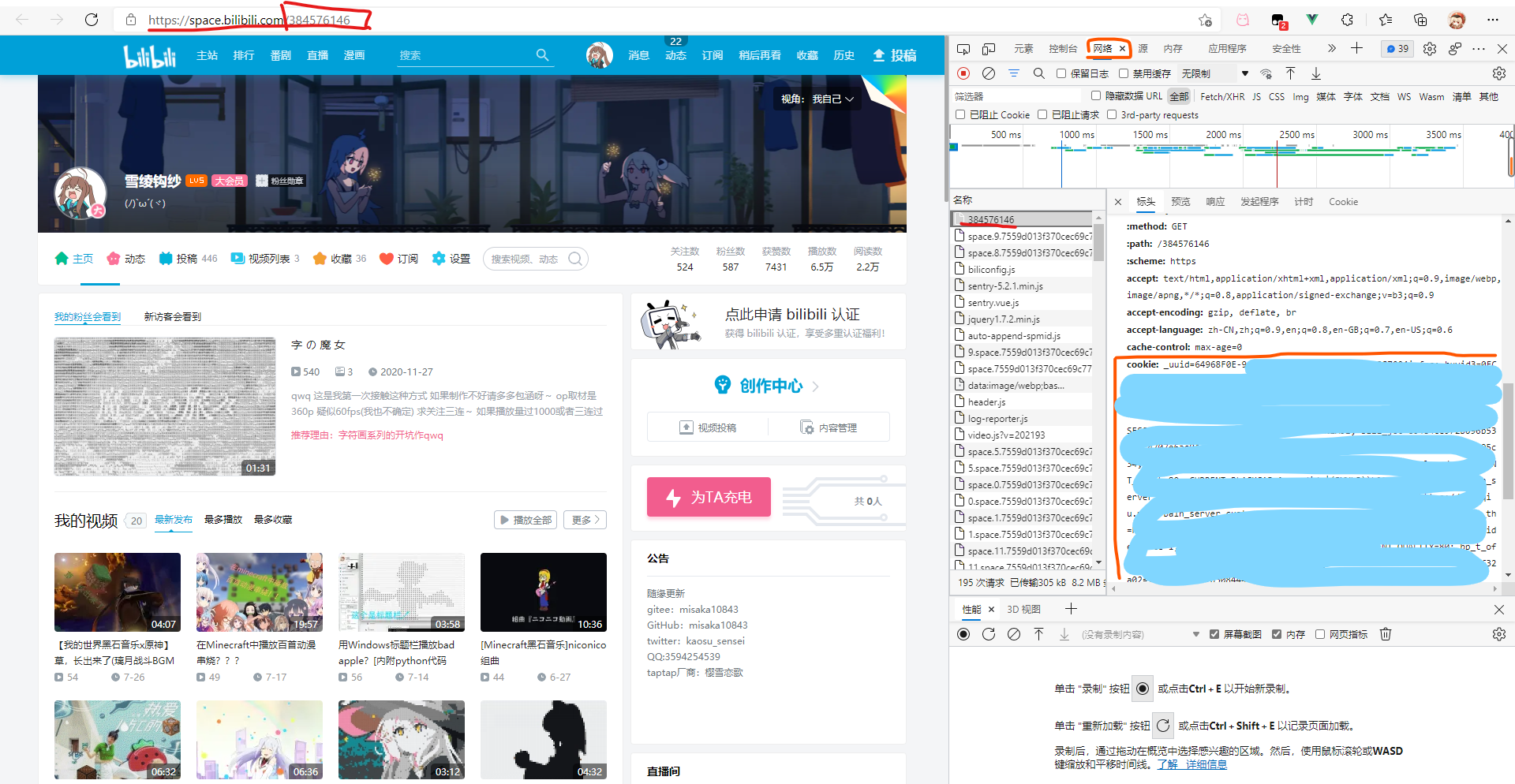1515x784 pixels.
Task: Clear the network log with the circle-slash icon
Action: pyautogui.click(x=988, y=73)
